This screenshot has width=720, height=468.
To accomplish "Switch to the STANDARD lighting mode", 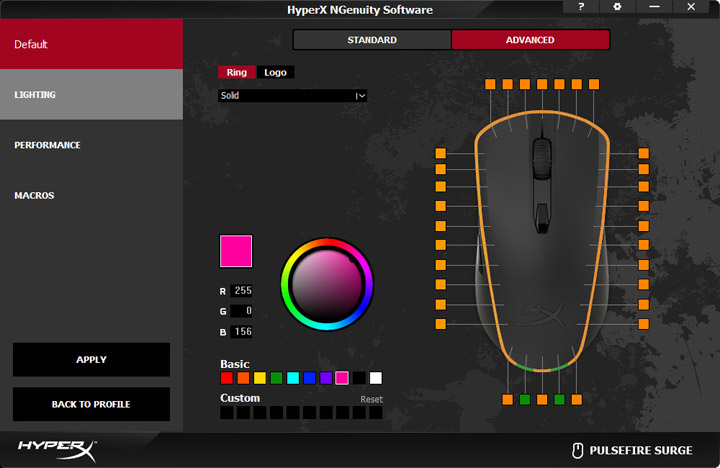I will pos(372,40).
